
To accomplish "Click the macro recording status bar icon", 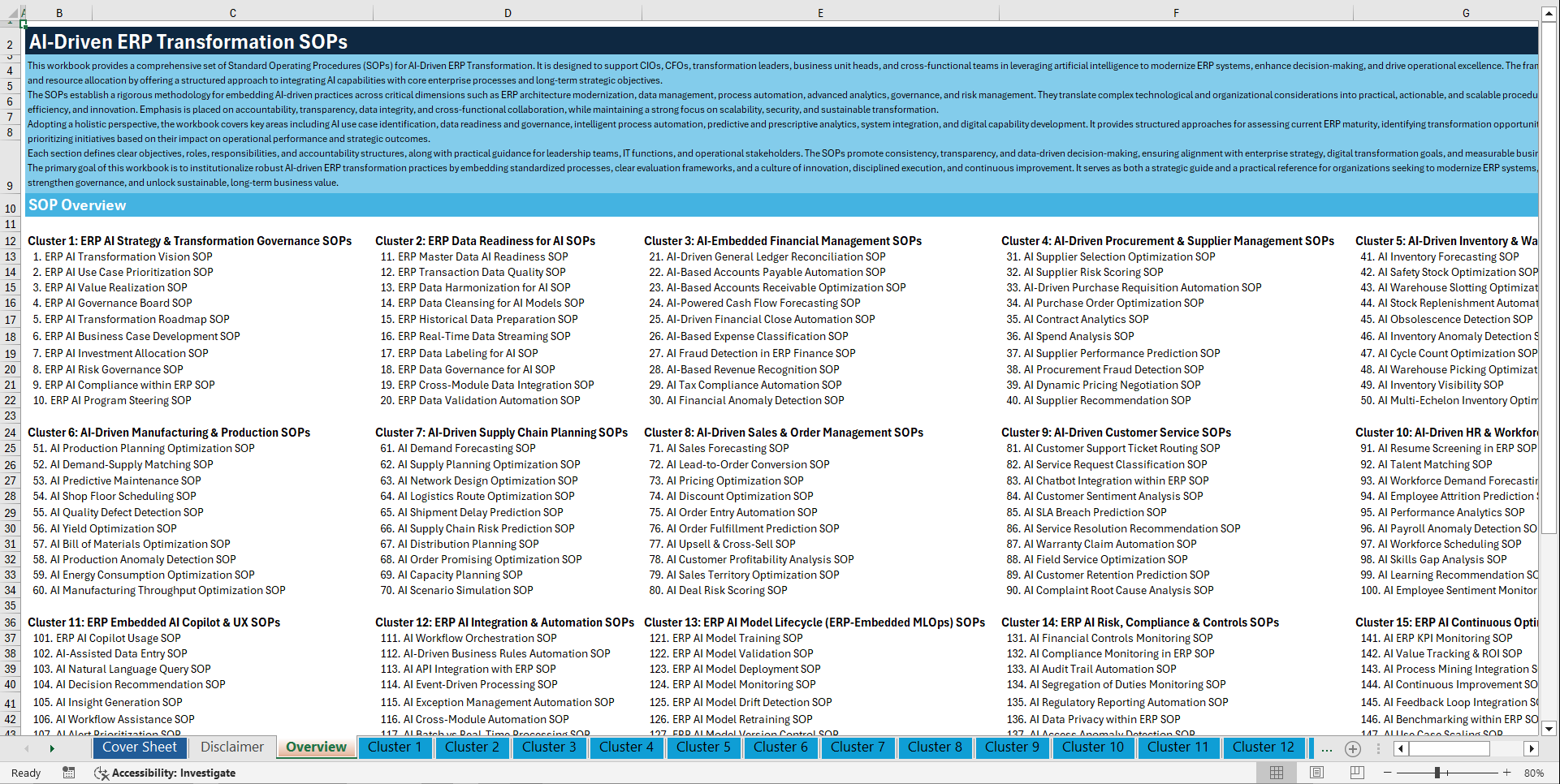I will coord(69,773).
